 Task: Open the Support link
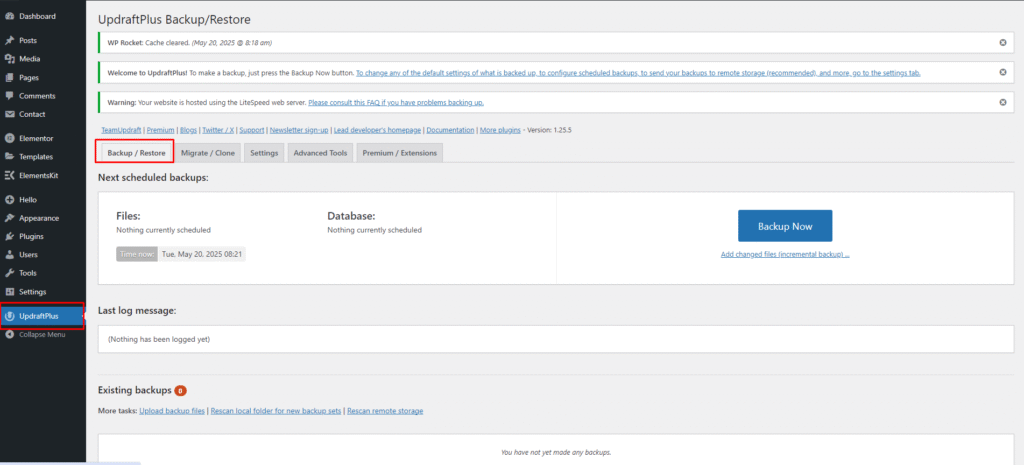coord(251,131)
